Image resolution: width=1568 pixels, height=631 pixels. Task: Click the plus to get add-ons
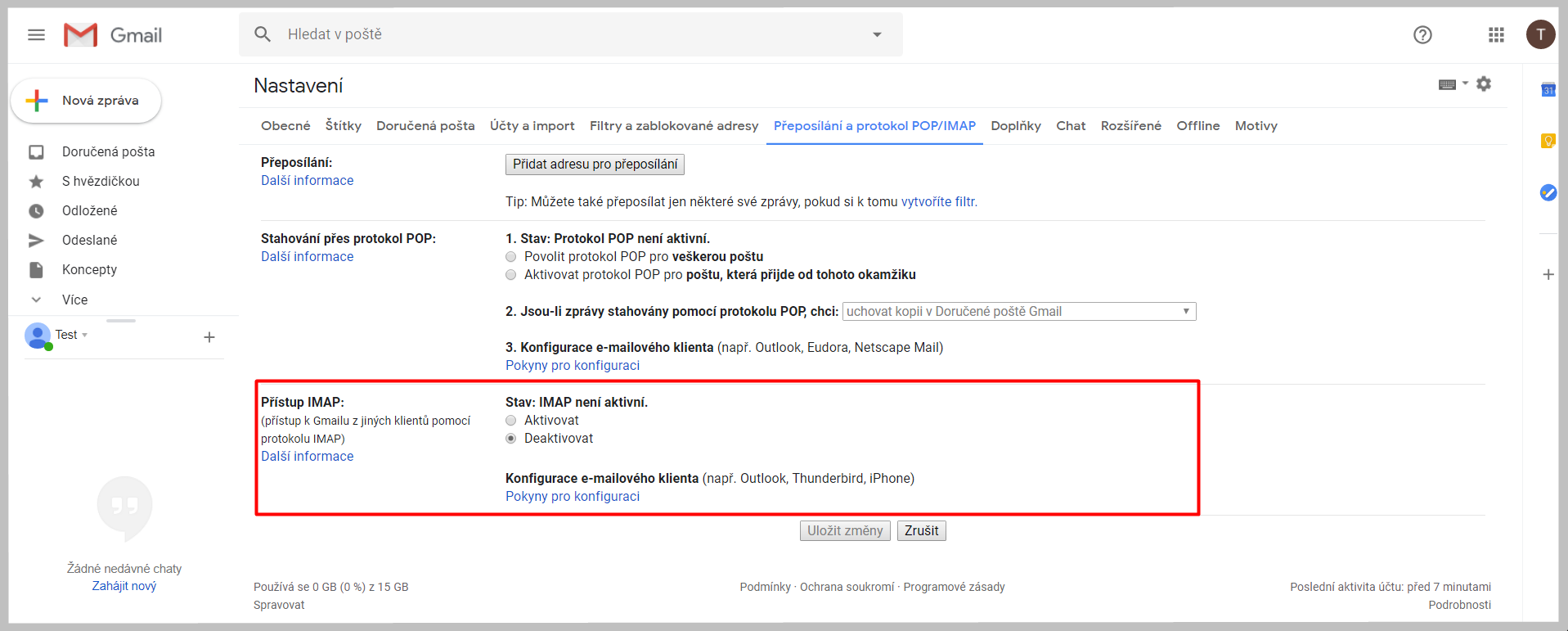coord(1548,274)
